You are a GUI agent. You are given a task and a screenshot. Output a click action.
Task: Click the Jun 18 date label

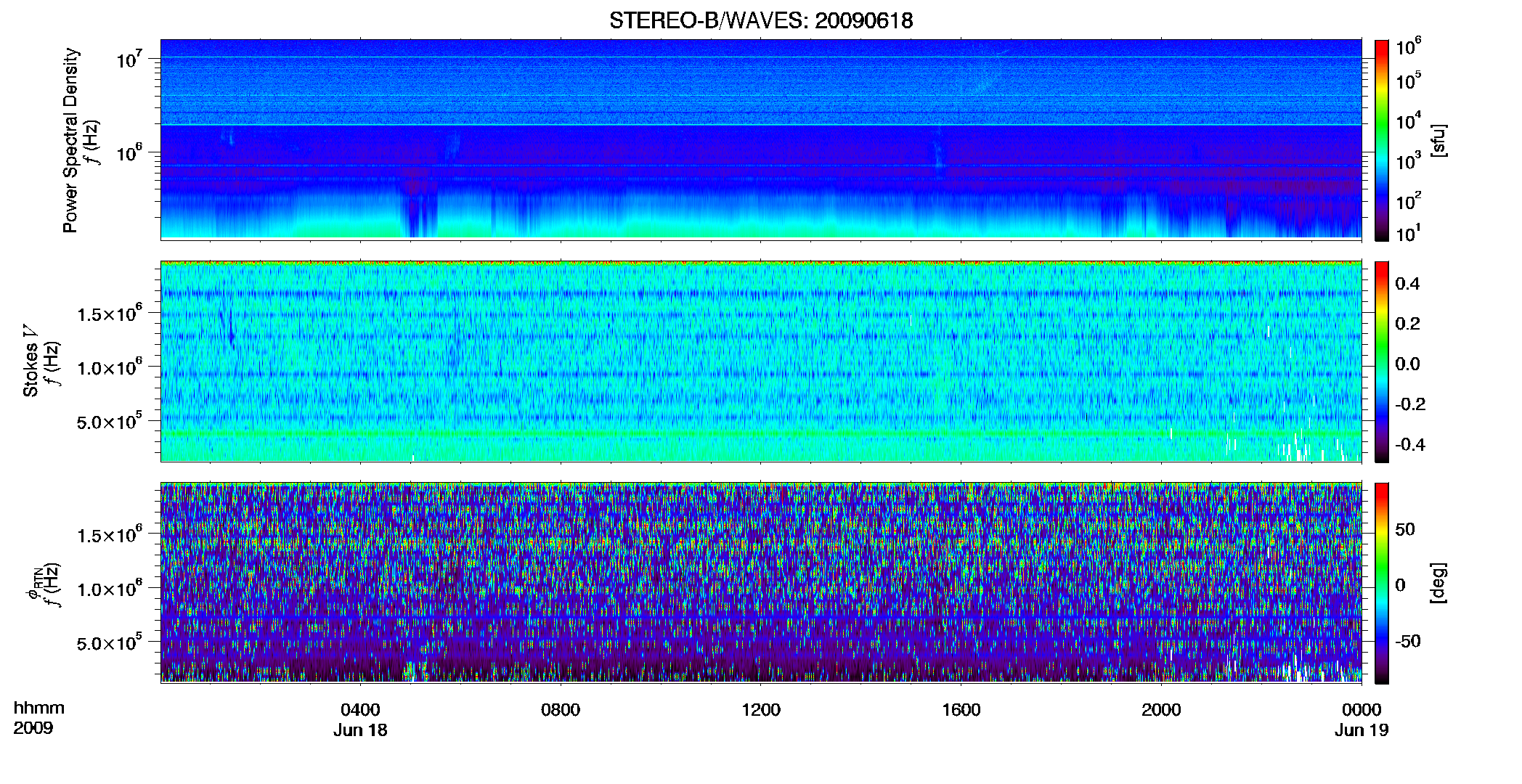(x=360, y=730)
